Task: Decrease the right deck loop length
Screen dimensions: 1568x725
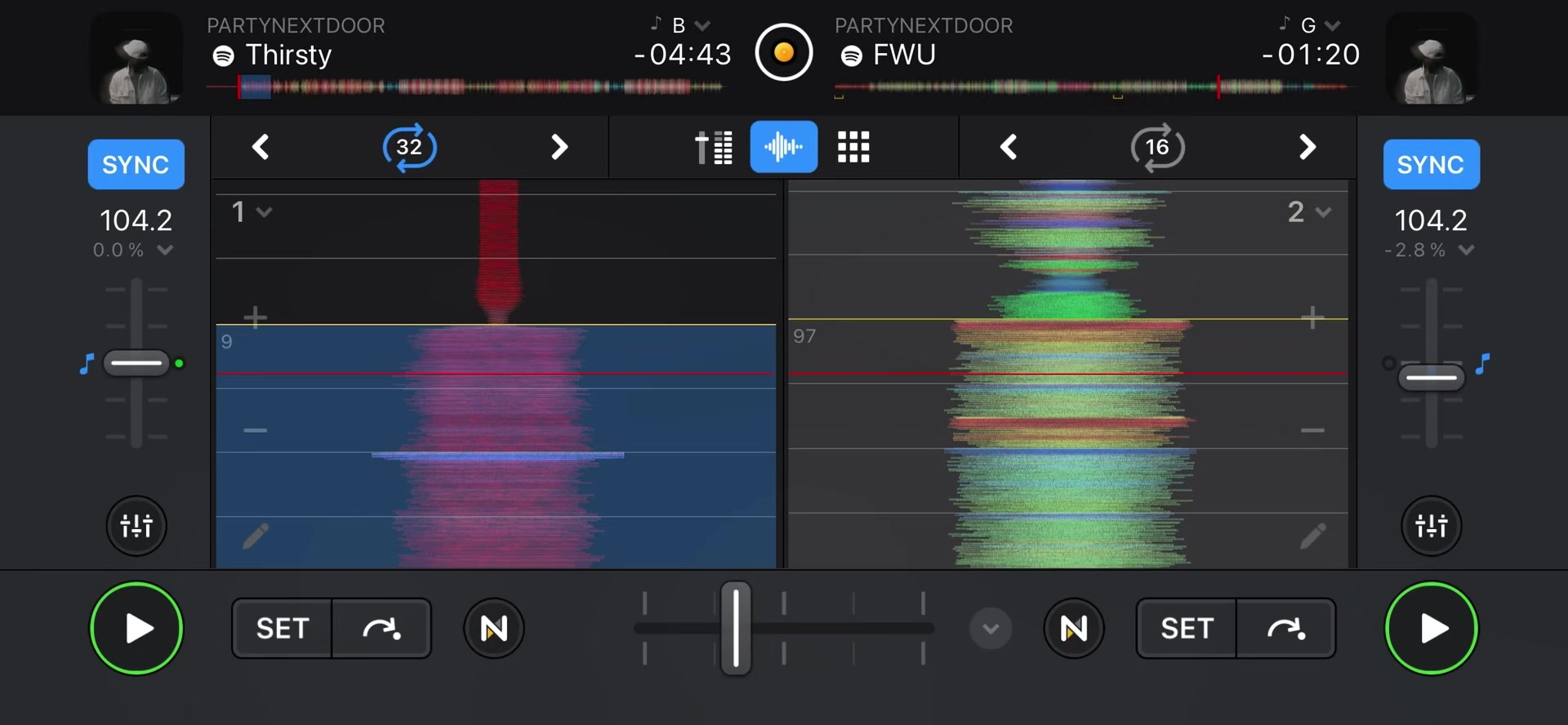Action: pyautogui.click(x=1009, y=147)
